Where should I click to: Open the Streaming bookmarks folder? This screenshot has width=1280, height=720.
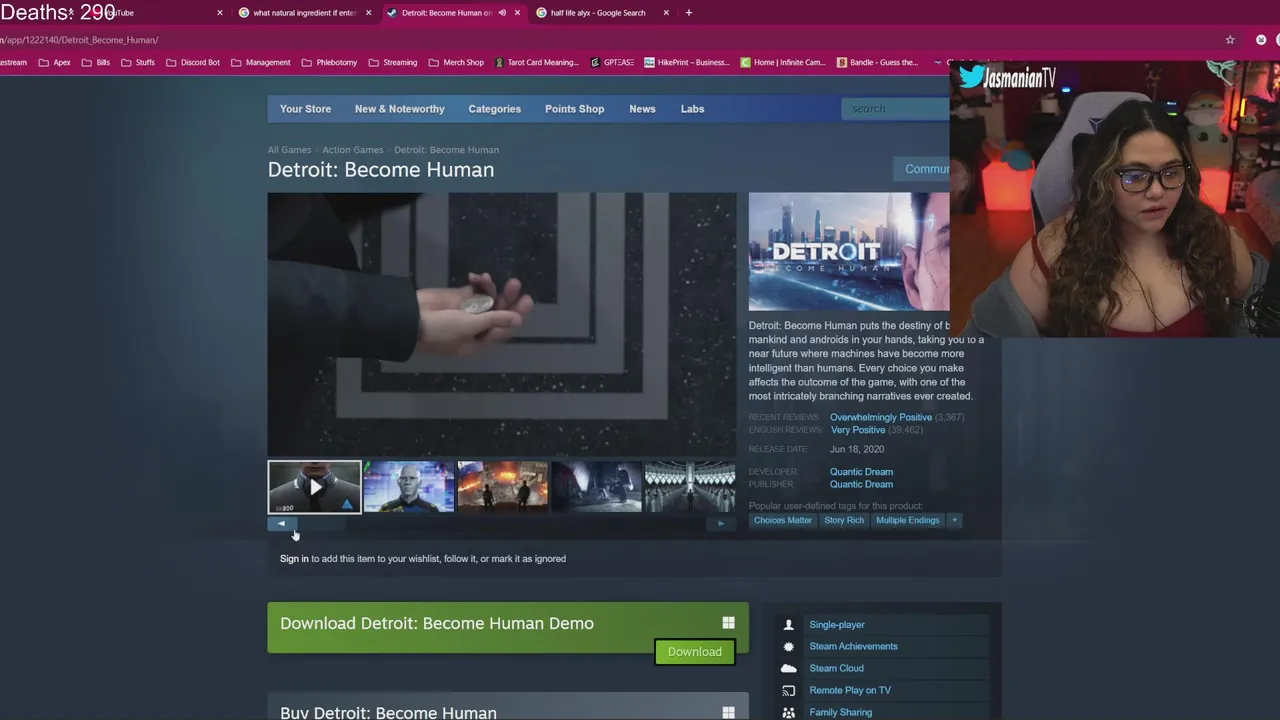coord(392,62)
